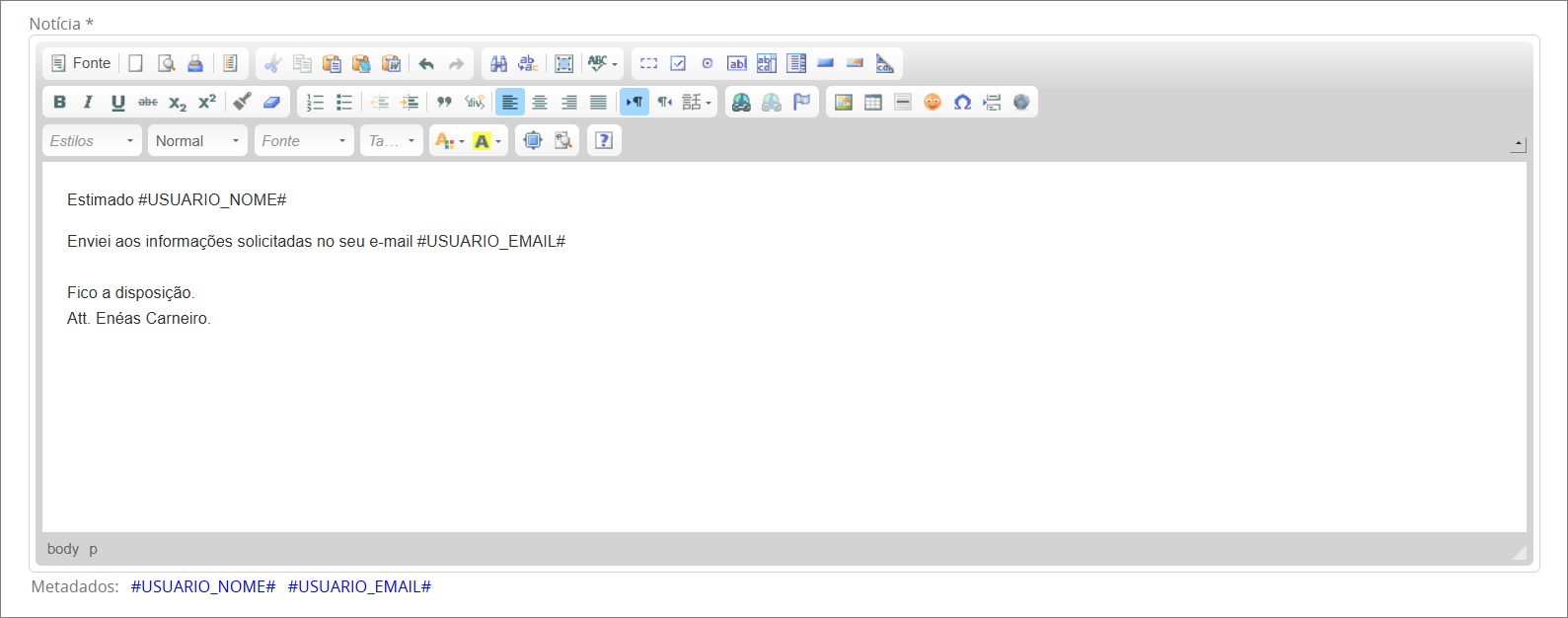Insert an IFrame globe icon
The width and height of the screenshot is (1568, 618).
point(1021,102)
